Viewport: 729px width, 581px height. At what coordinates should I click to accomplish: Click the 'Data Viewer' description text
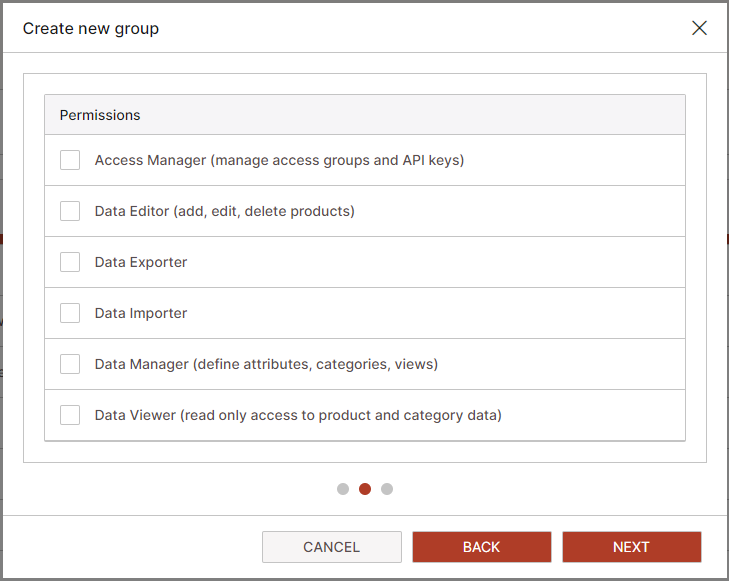pyautogui.click(x=298, y=415)
